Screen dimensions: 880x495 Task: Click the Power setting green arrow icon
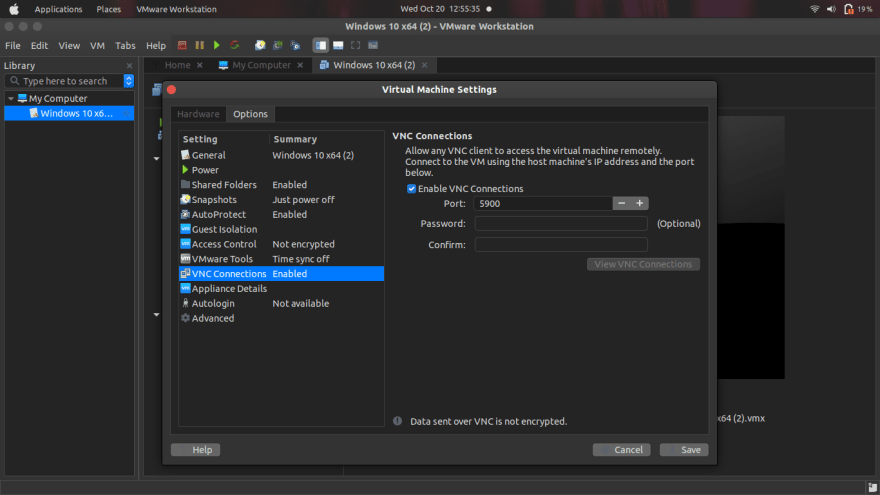185,169
